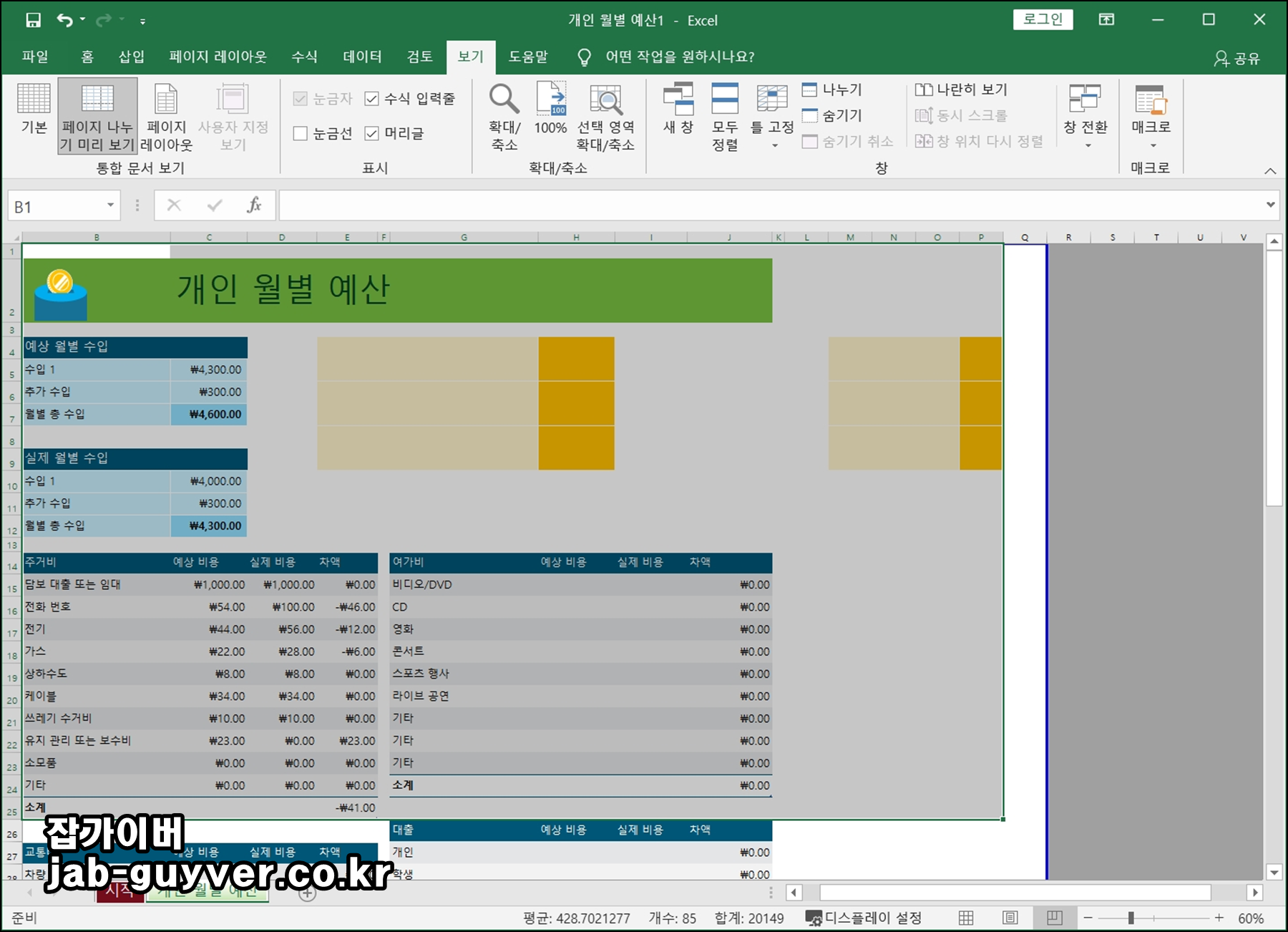Click the Name Box showing B1
Image resolution: width=1288 pixels, height=932 pixels.
tap(56, 207)
